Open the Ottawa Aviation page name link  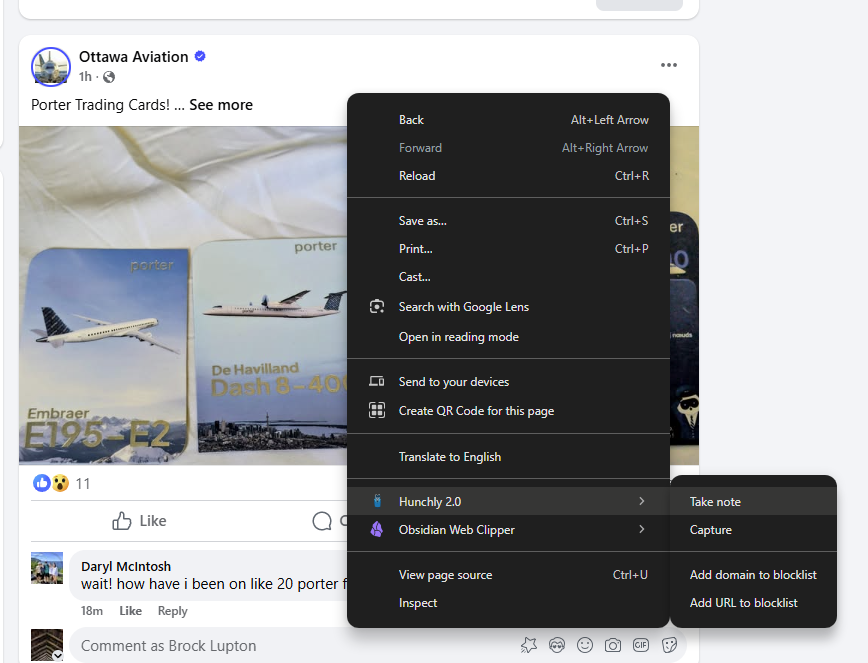pos(133,57)
